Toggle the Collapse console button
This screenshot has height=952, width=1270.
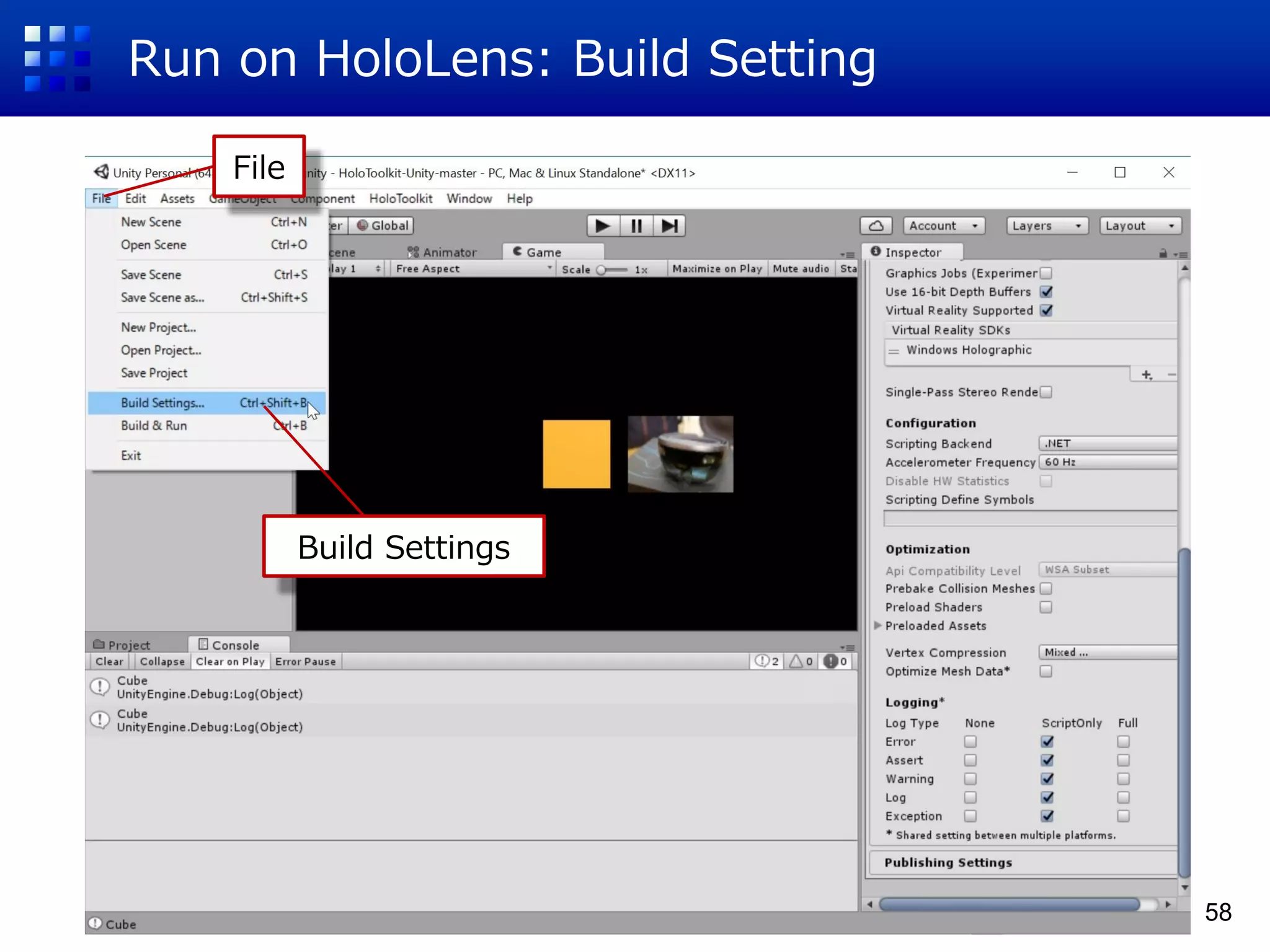(162, 661)
